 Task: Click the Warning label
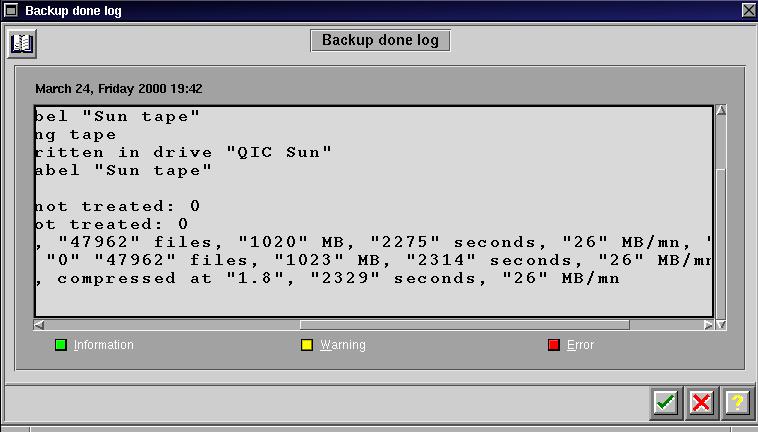(x=342, y=345)
